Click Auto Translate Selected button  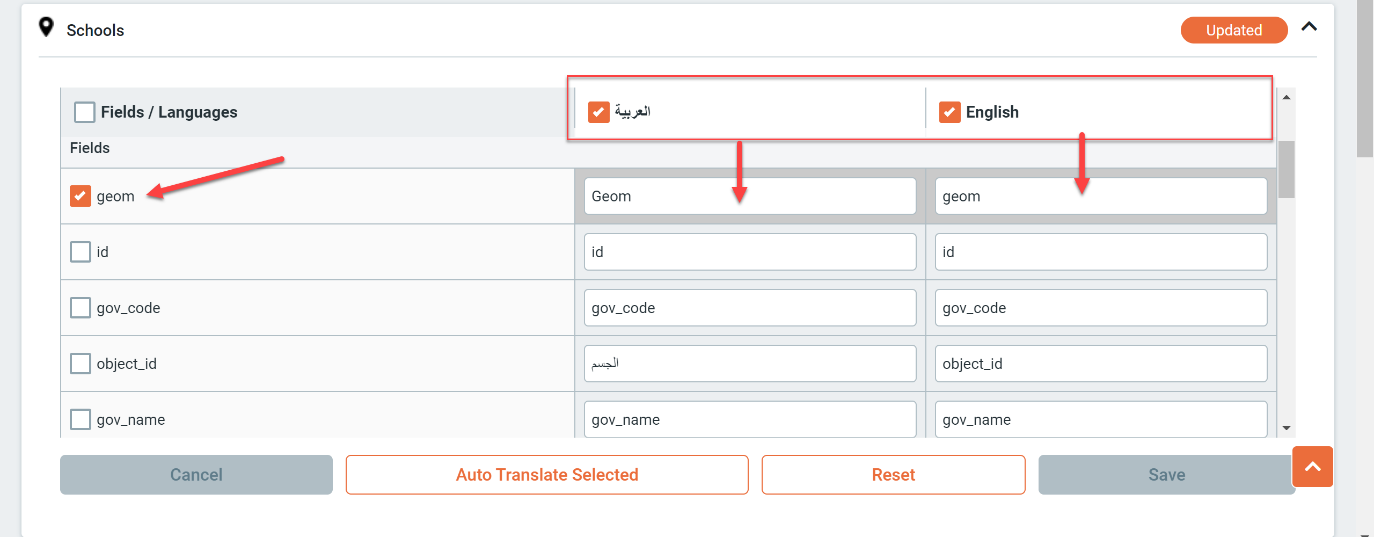click(x=547, y=475)
